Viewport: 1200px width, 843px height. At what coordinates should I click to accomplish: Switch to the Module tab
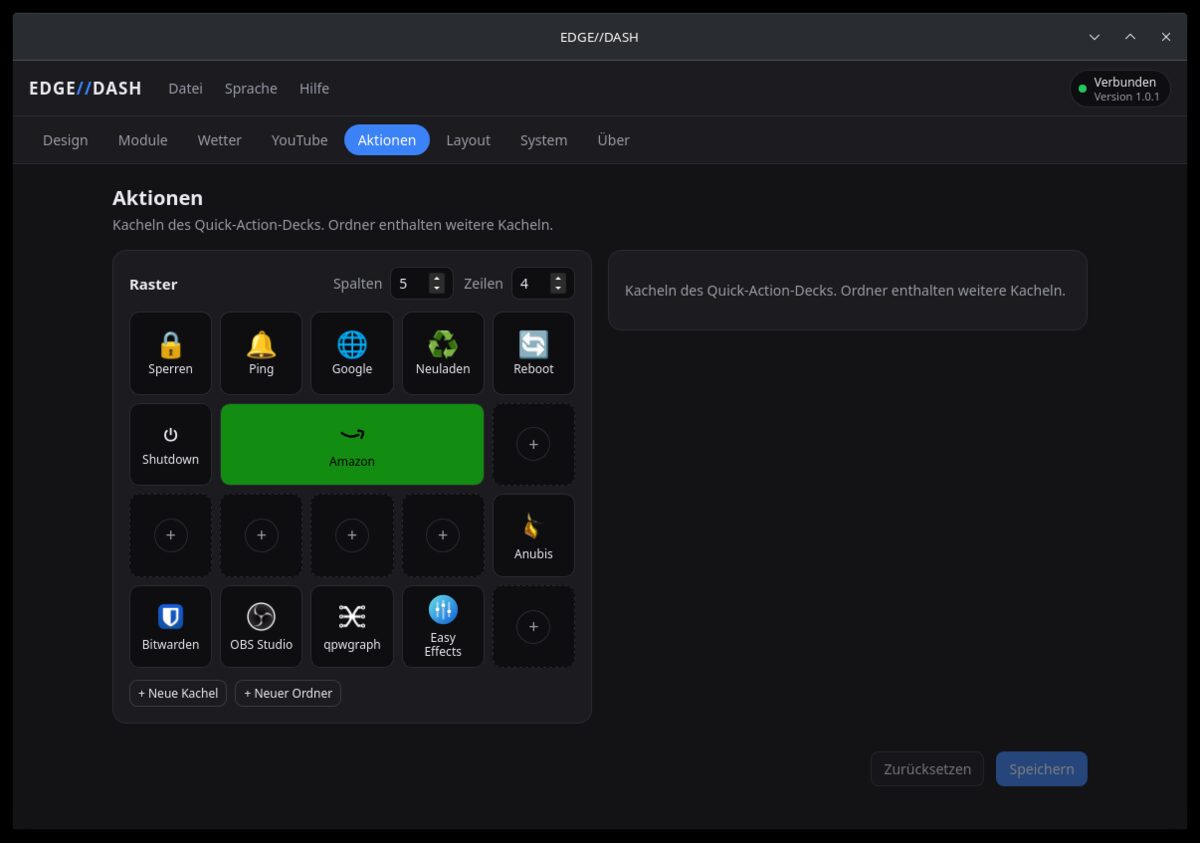[143, 140]
